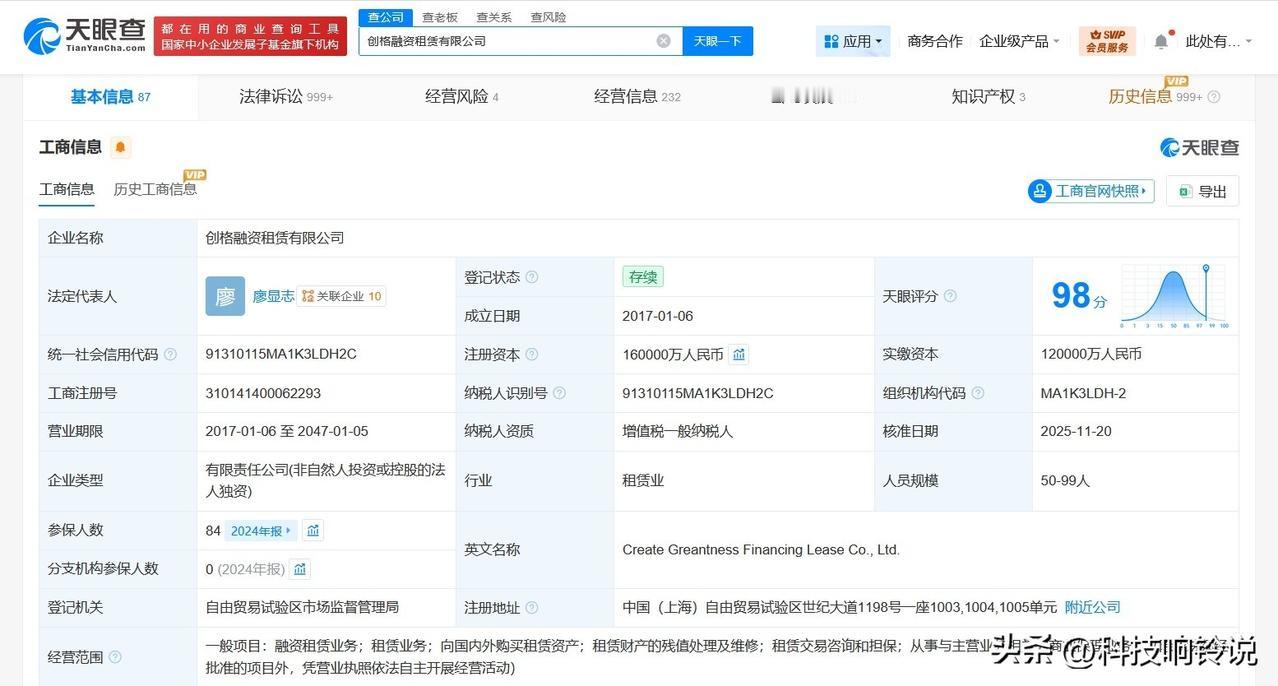Click organization code MA1K3LDH-2

click(x=1083, y=393)
